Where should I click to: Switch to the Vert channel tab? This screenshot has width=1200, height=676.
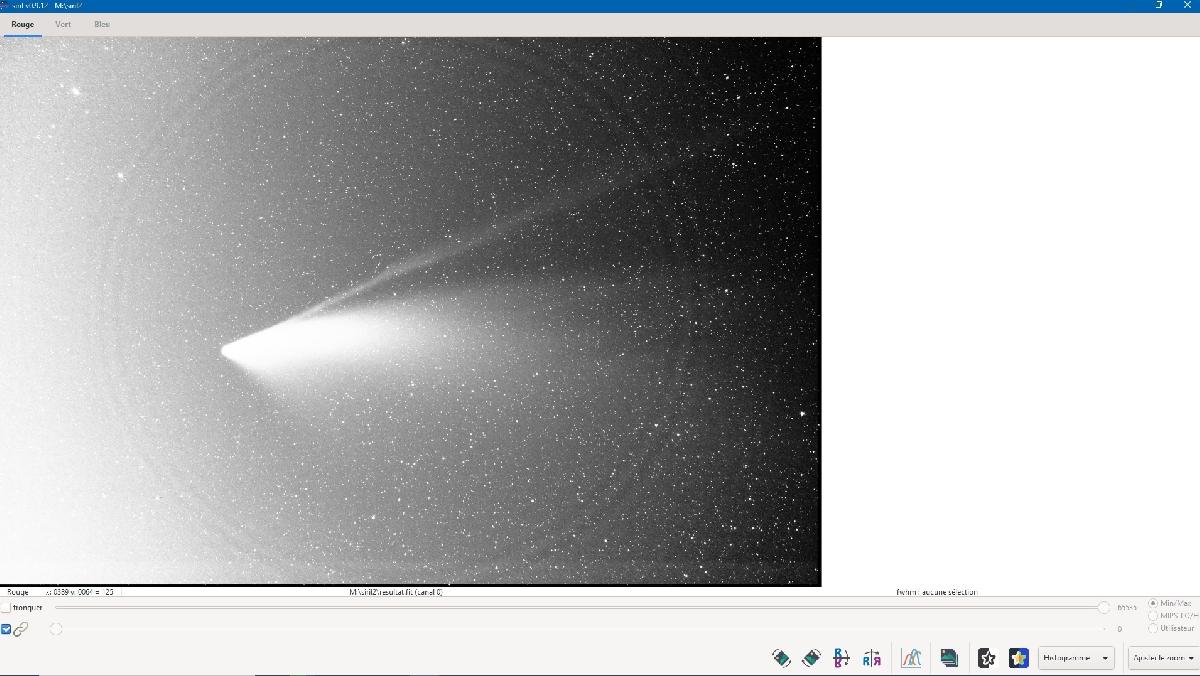(x=63, y=24)
